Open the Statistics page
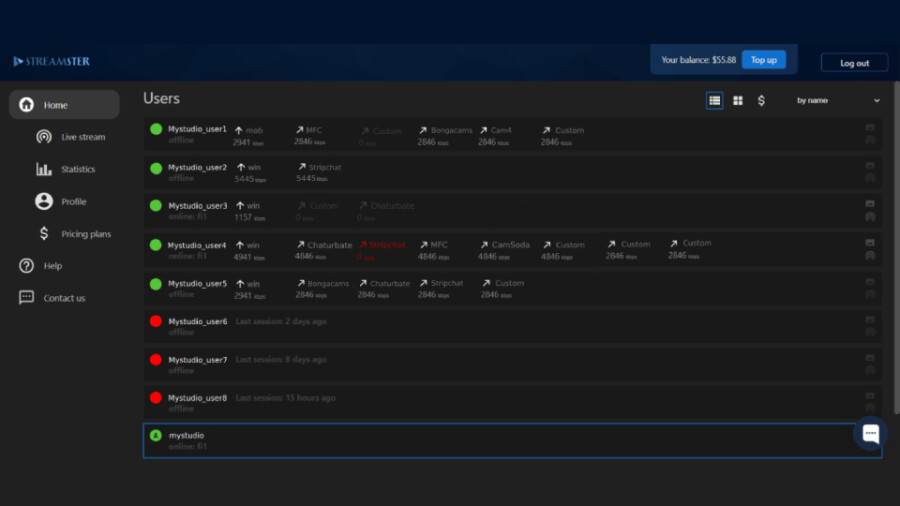The width and height of the screenshot is (900, 506). pos(78,169)
